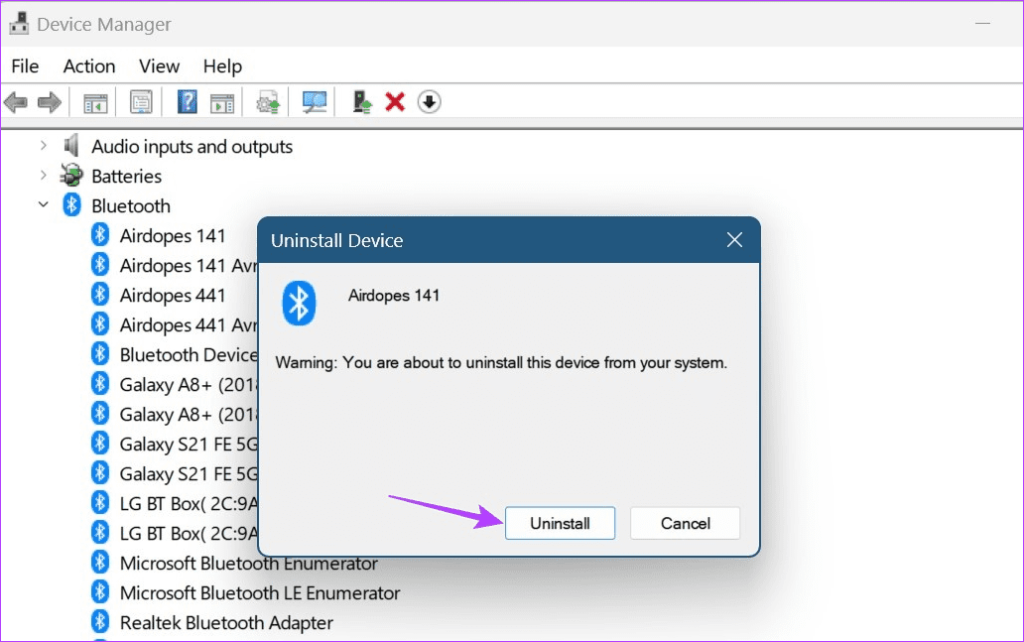Close the Uninstall Device dialog

[734, 239]
